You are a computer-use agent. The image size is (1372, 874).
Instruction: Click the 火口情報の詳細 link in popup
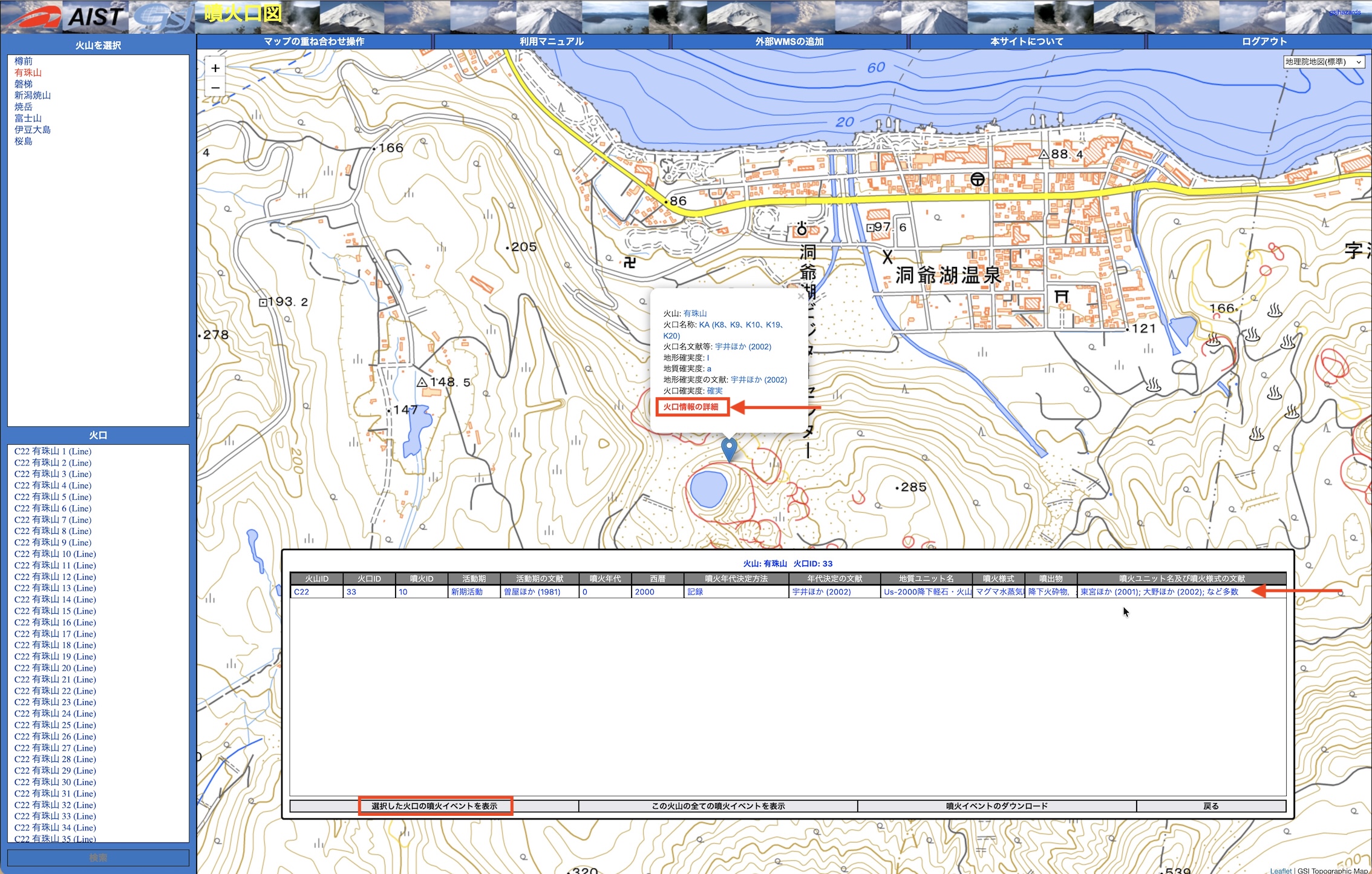pyautogui.click(x=691, y=407)
